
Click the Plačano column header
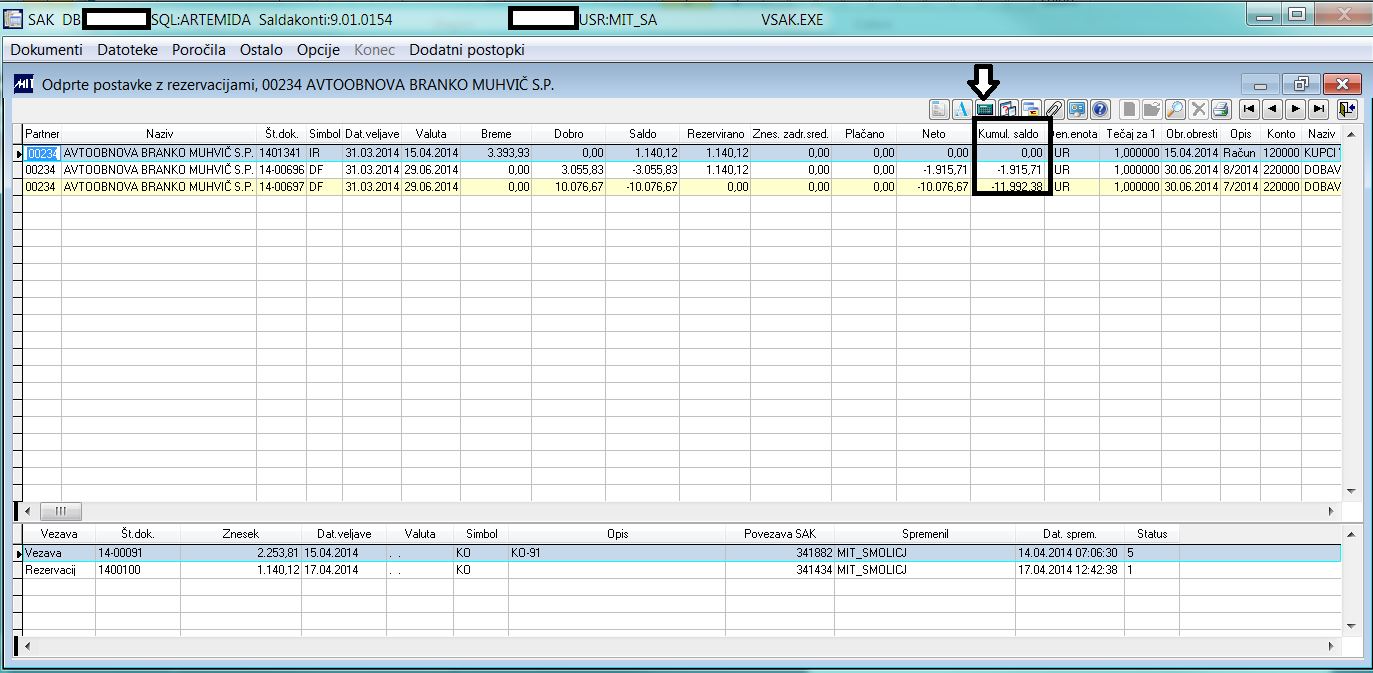tap(864, 134)
